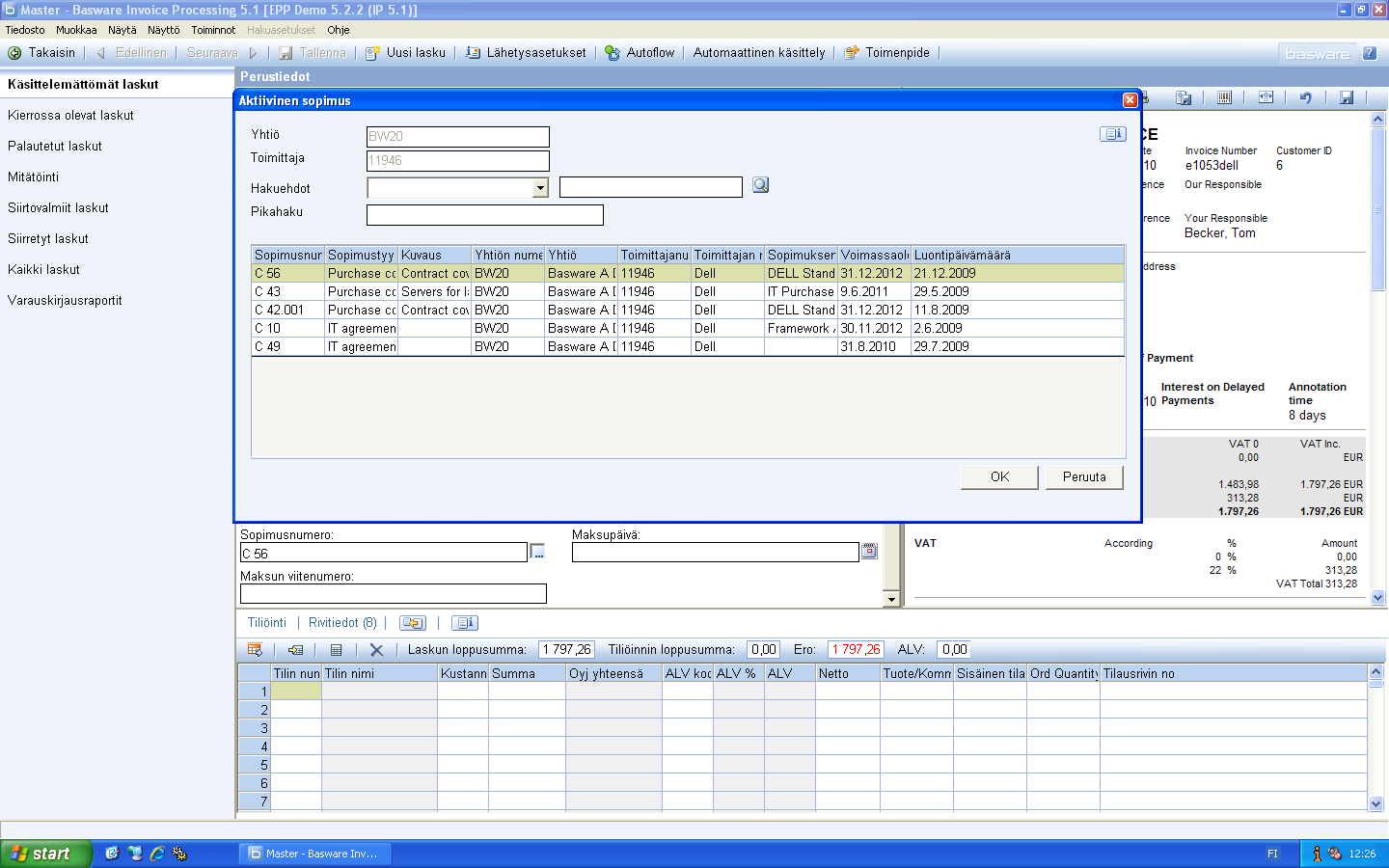Open the Muokkaa menu

click(x=76, y=30)
